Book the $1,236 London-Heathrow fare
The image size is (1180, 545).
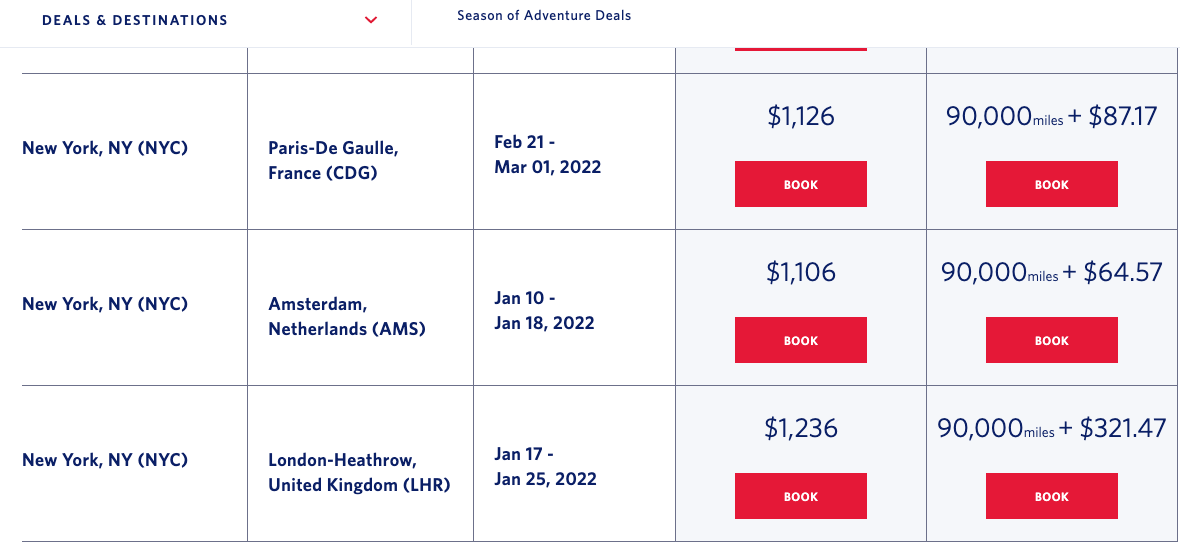pos(800,497)
